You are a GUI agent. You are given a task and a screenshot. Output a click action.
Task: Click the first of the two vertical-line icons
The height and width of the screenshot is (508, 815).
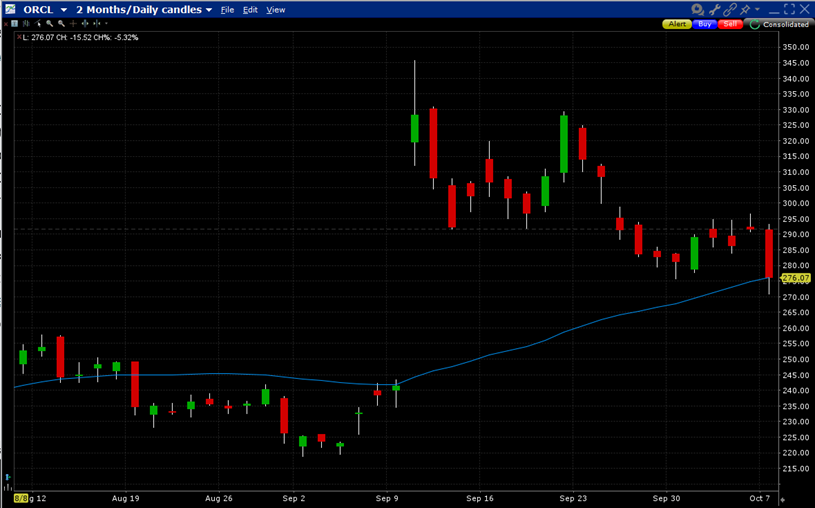[x=85, y=23]
